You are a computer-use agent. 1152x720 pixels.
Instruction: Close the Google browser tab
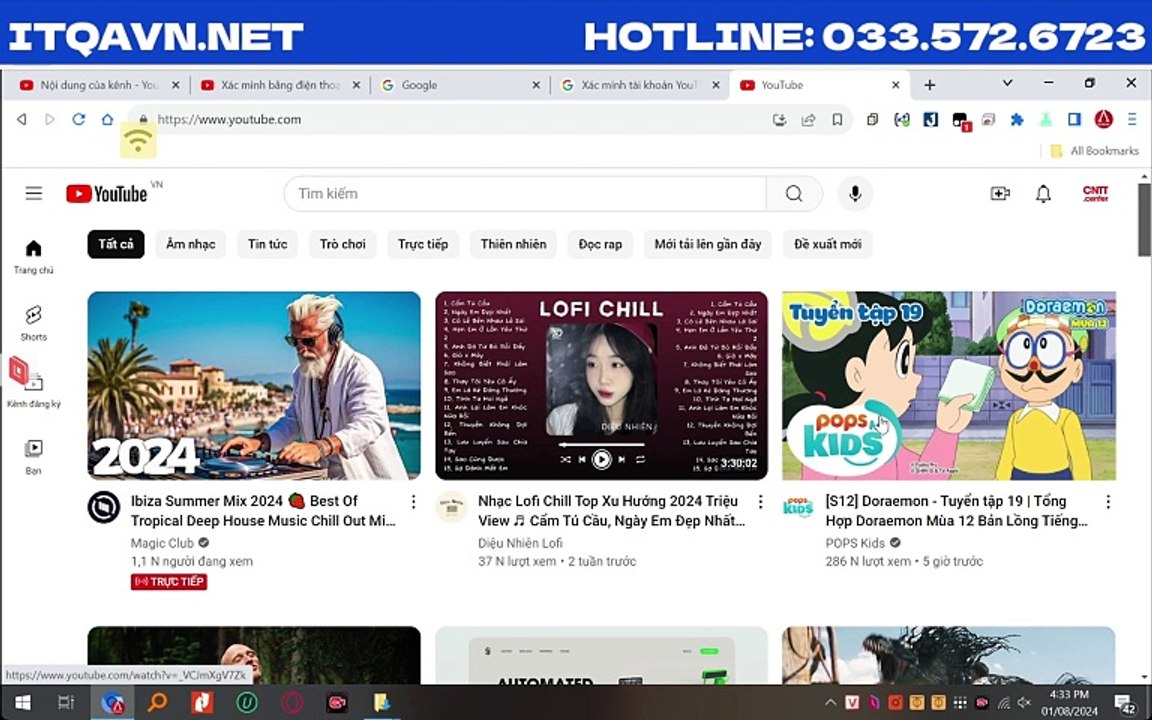pos(536,85)
